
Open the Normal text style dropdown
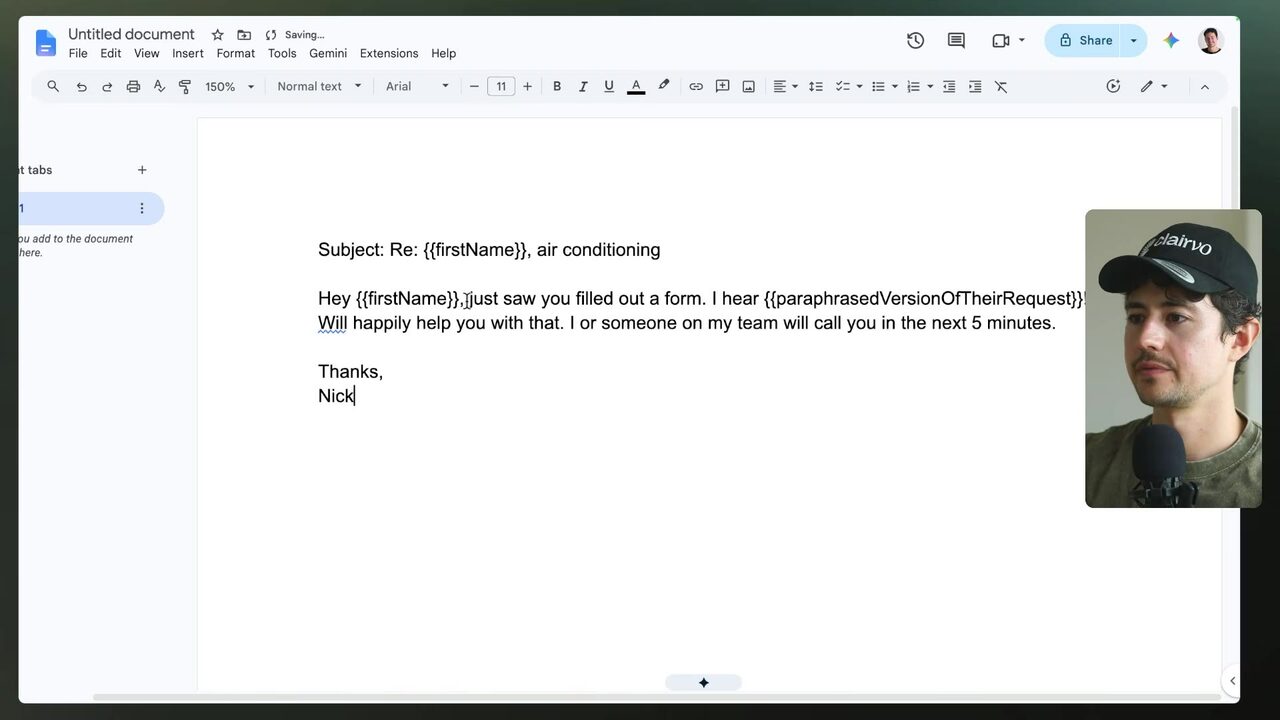click(x=319, y=87)
